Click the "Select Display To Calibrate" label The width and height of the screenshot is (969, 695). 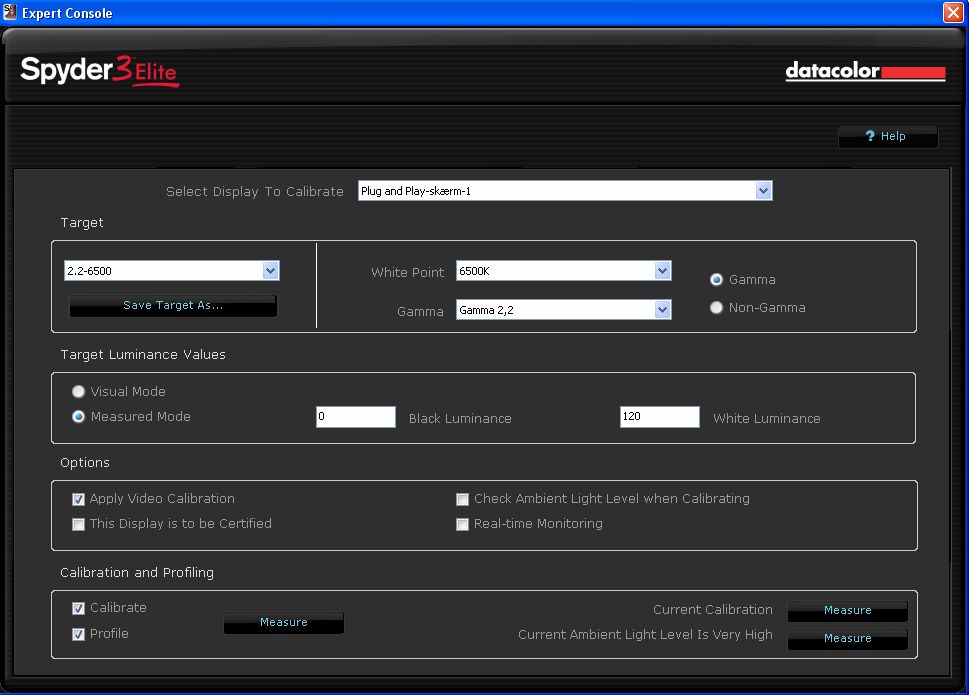click(255, 192)
